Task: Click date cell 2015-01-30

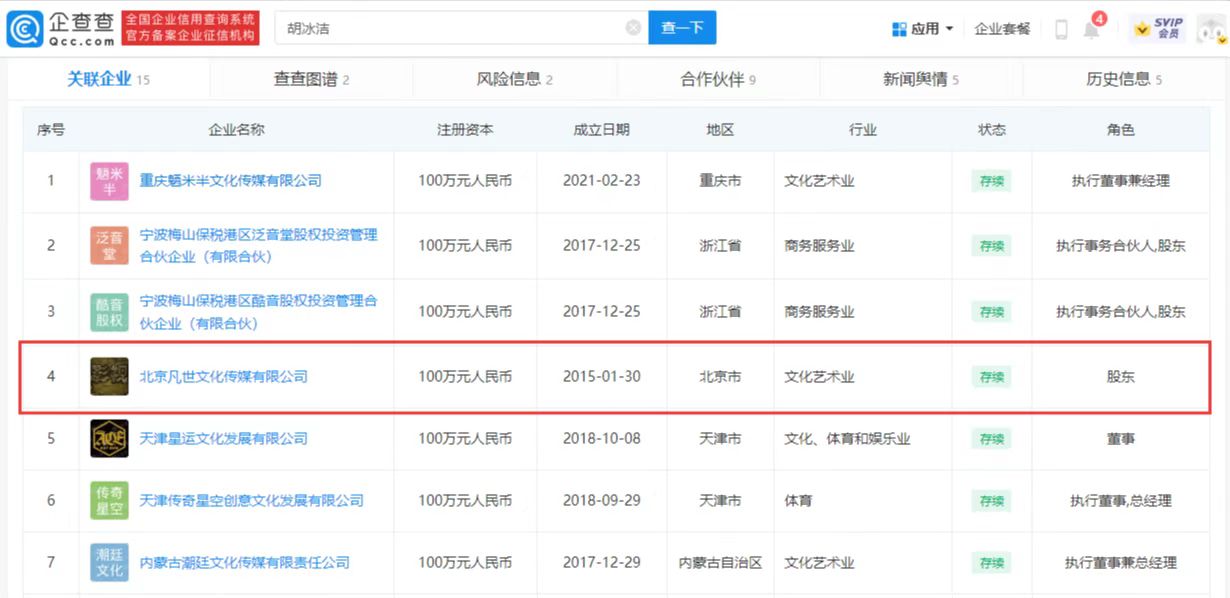Action: point(601,377)
